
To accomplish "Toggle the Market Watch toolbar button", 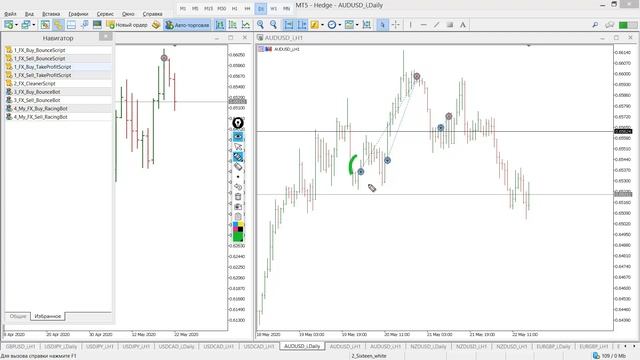I will point(45,25).
